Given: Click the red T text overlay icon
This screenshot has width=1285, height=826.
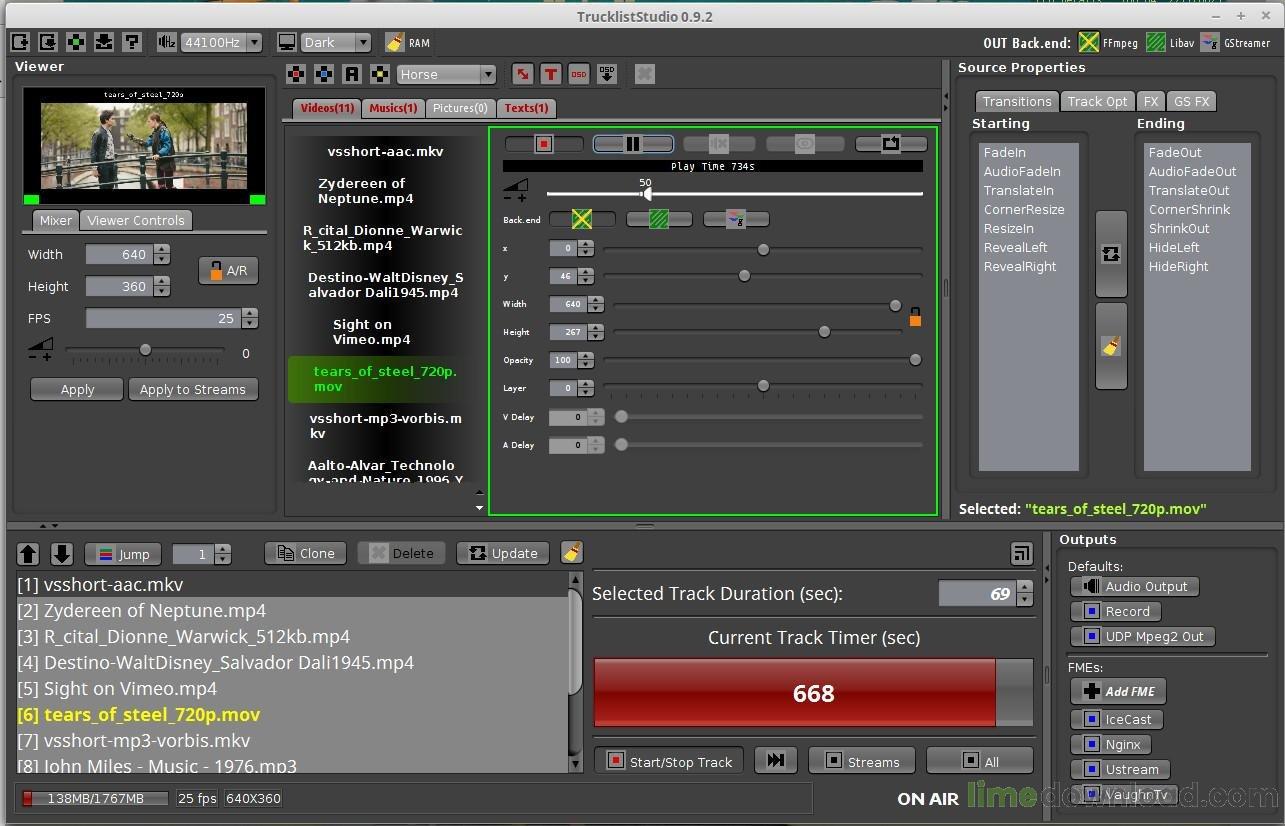Looking at the screenshot, I should 550,74.
